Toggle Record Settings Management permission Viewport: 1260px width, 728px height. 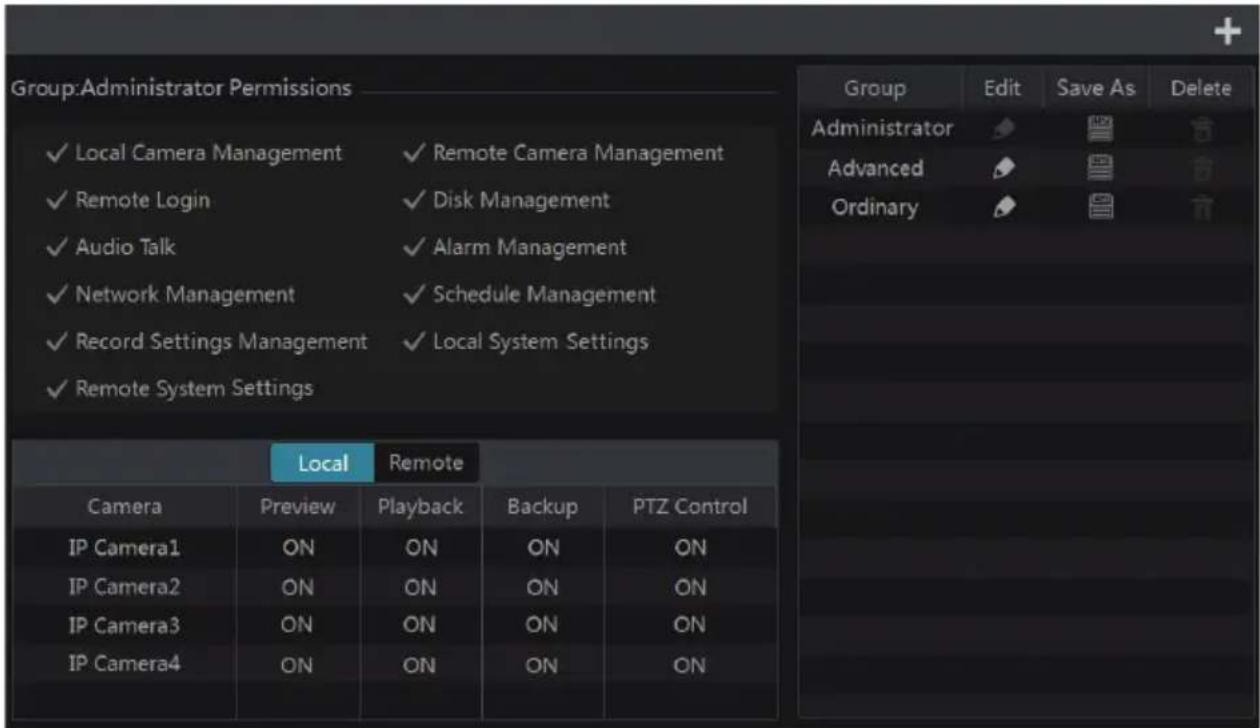[208, 342]
